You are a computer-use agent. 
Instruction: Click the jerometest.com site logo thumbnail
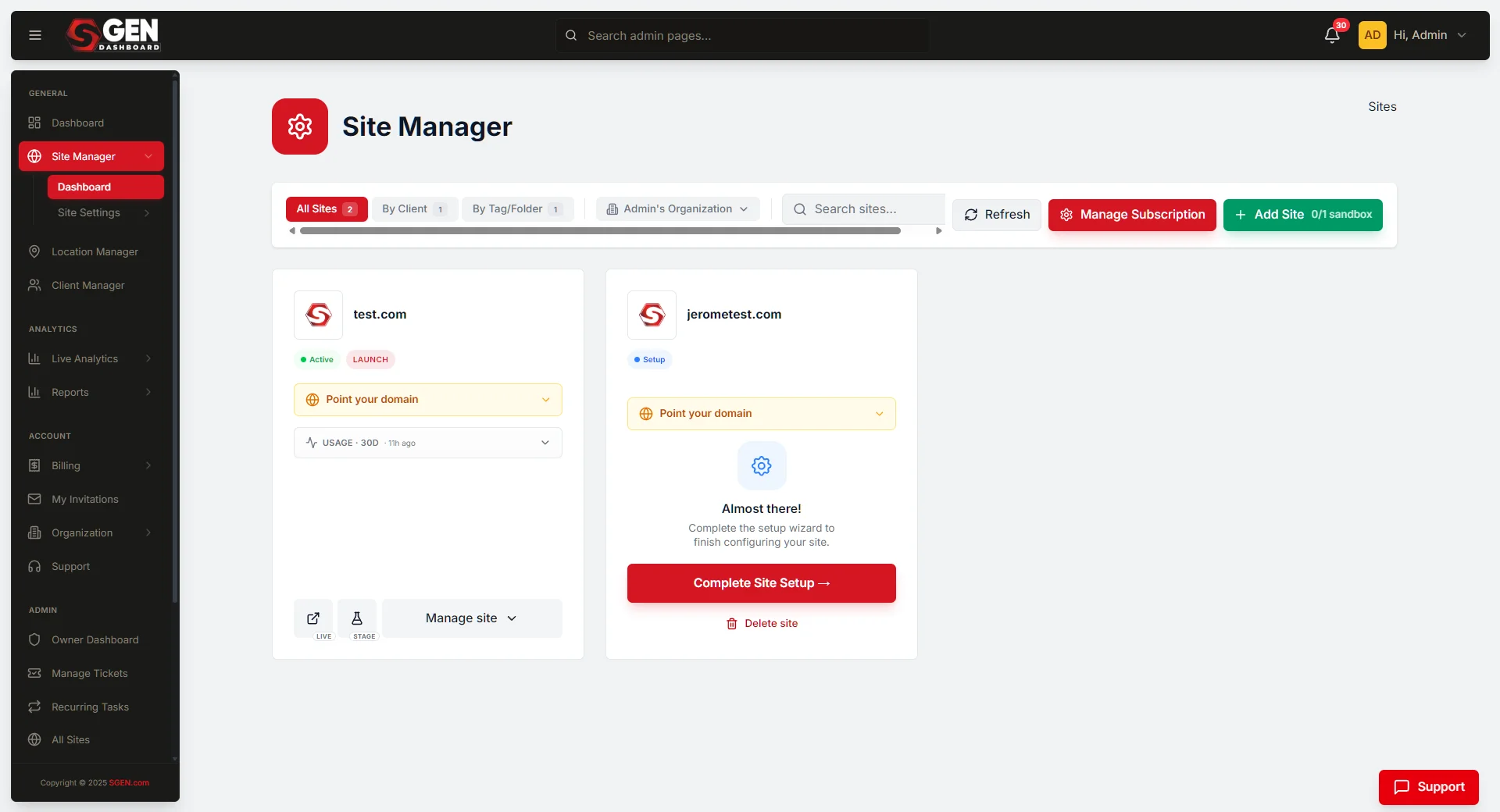(652, 315)
